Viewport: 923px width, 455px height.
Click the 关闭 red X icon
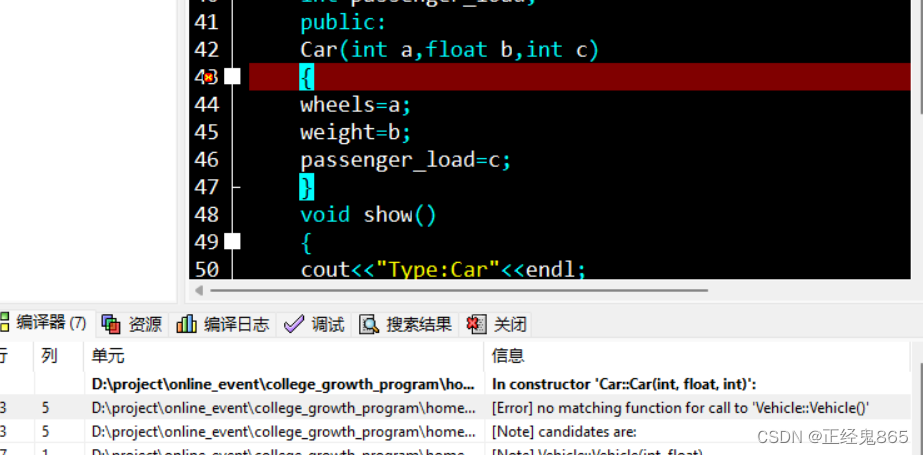tap(476, 324)
